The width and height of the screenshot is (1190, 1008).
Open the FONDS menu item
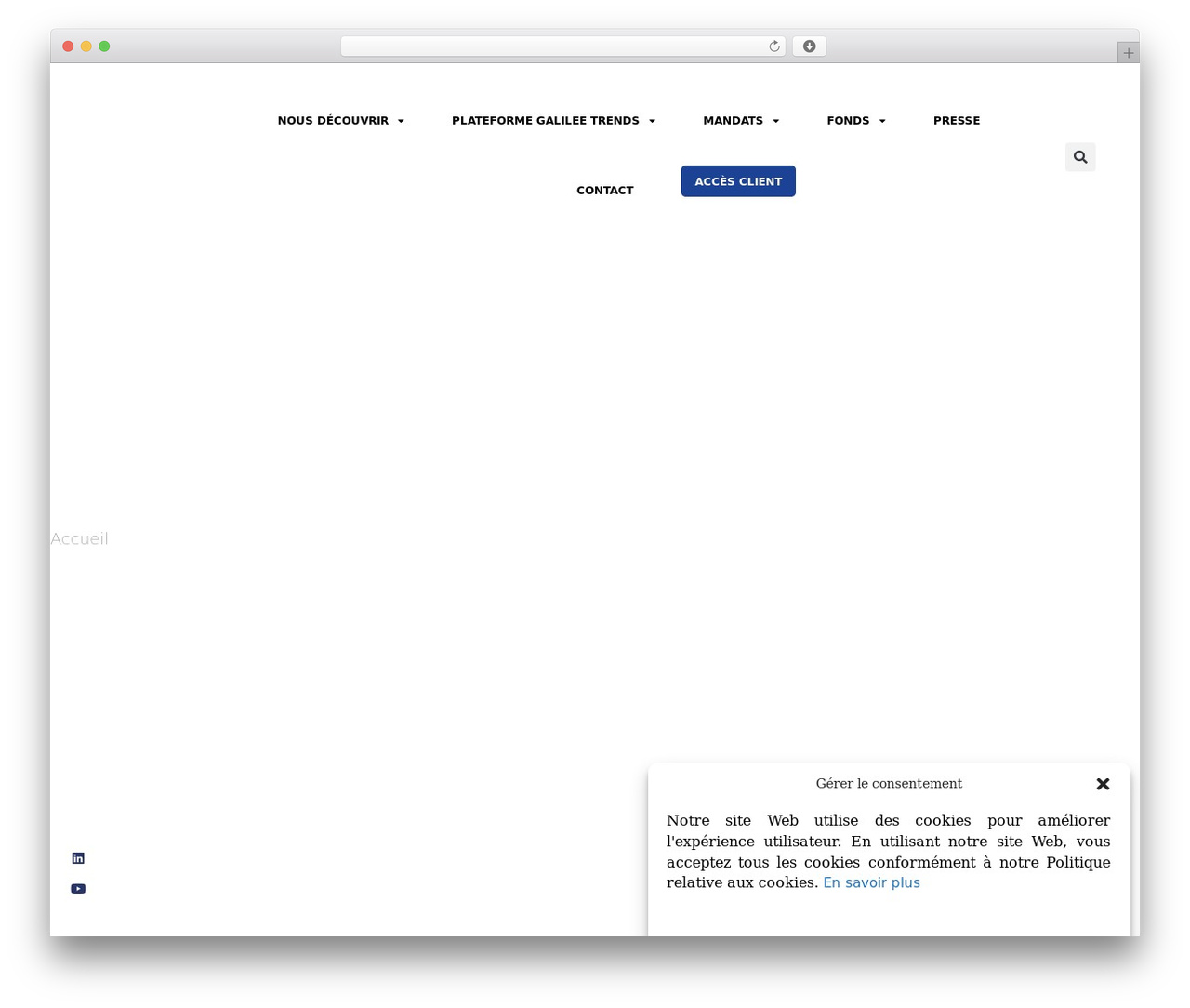848,121
